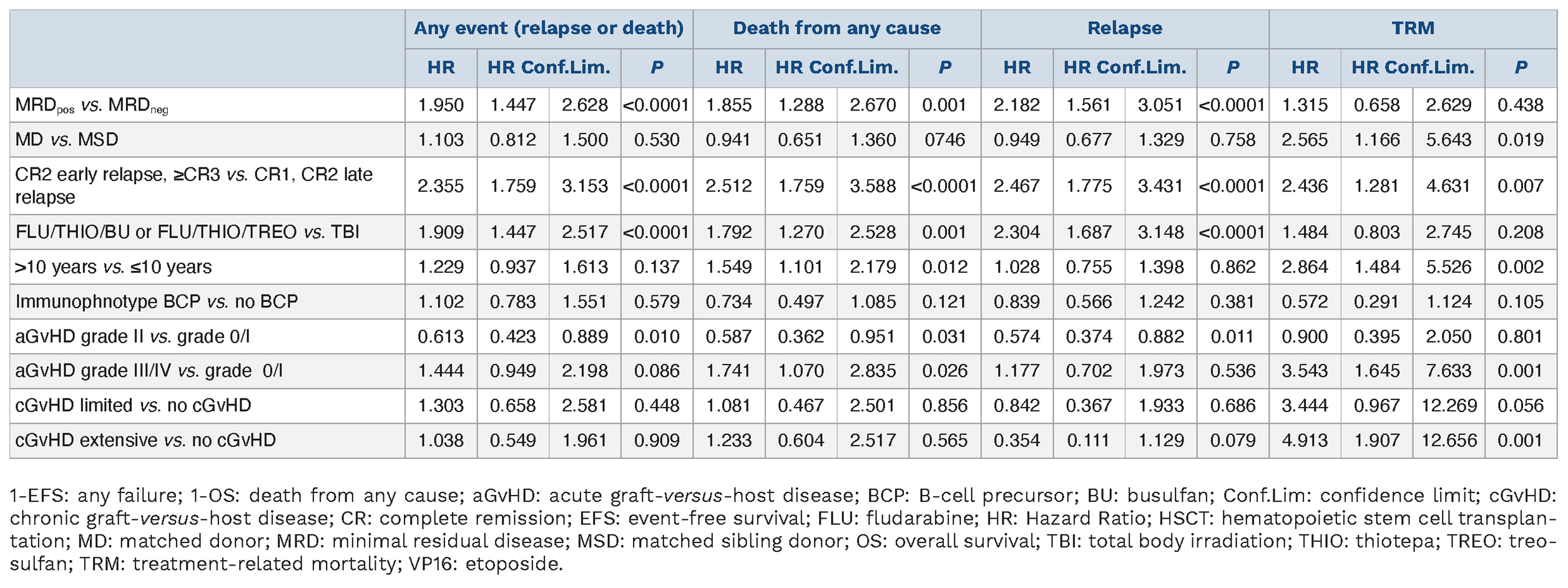Click the "cGvHD limited vs. no cGvHD" row
This screenshot has height=588, width=1568.
[x=133, y=406]
